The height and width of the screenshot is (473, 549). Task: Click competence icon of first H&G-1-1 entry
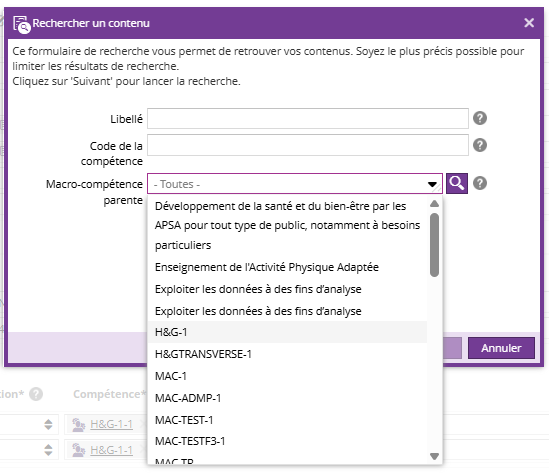click(78, 424)
